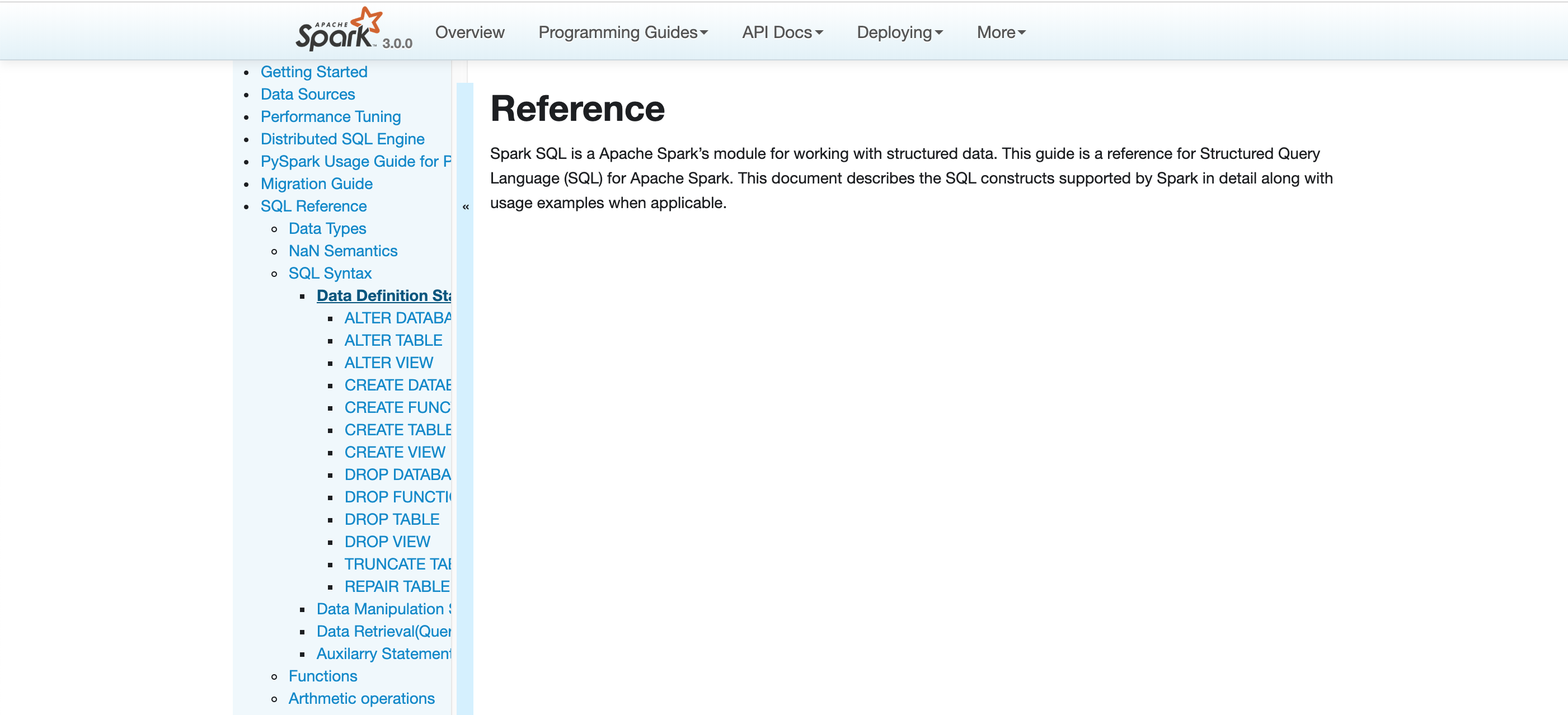Screen dimensions: 1568x715
Task: Open the Deploying dropdown menu
Action: [x=899, y=32]
